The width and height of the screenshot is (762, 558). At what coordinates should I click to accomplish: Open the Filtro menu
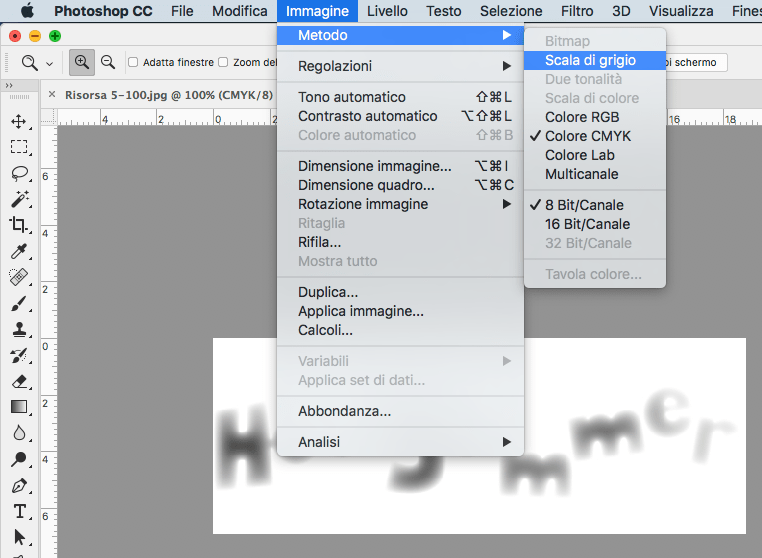pos(577,11)
